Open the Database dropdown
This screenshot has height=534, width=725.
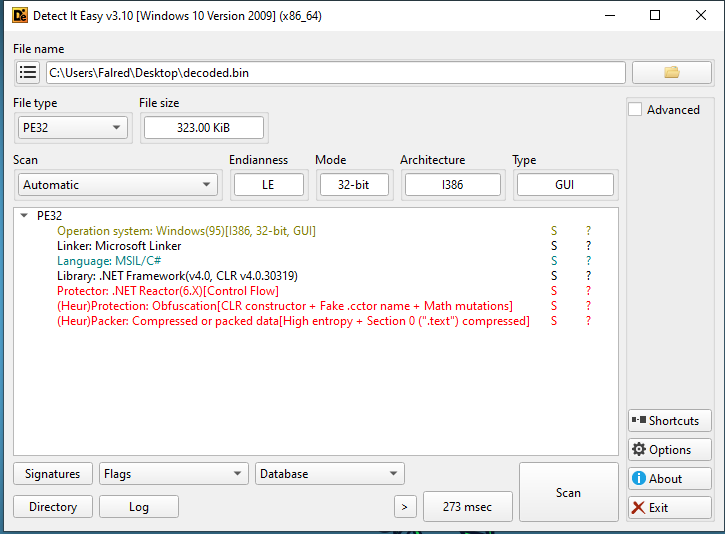[329, 474]
